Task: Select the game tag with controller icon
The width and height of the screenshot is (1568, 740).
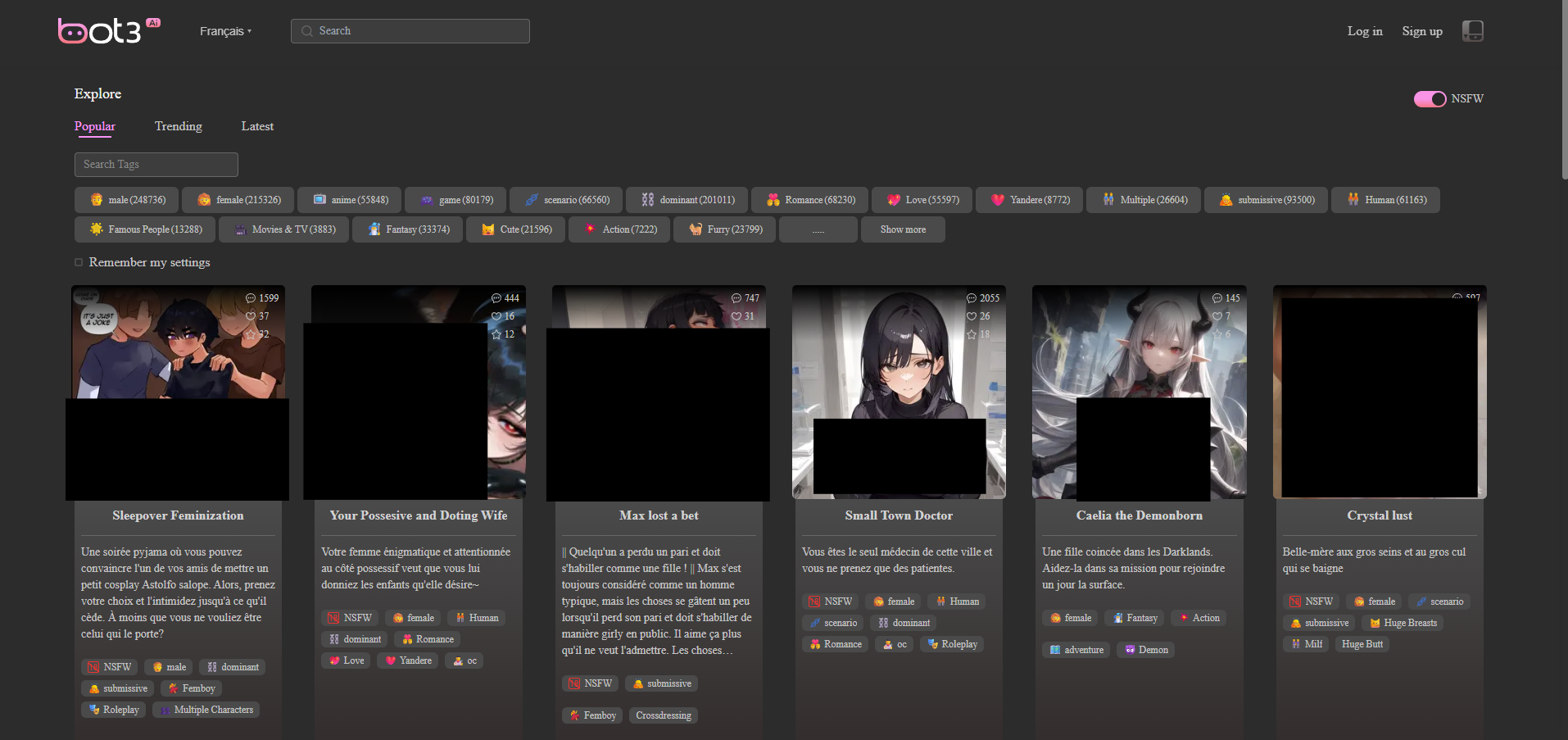Action: click(x=455, y=200)
